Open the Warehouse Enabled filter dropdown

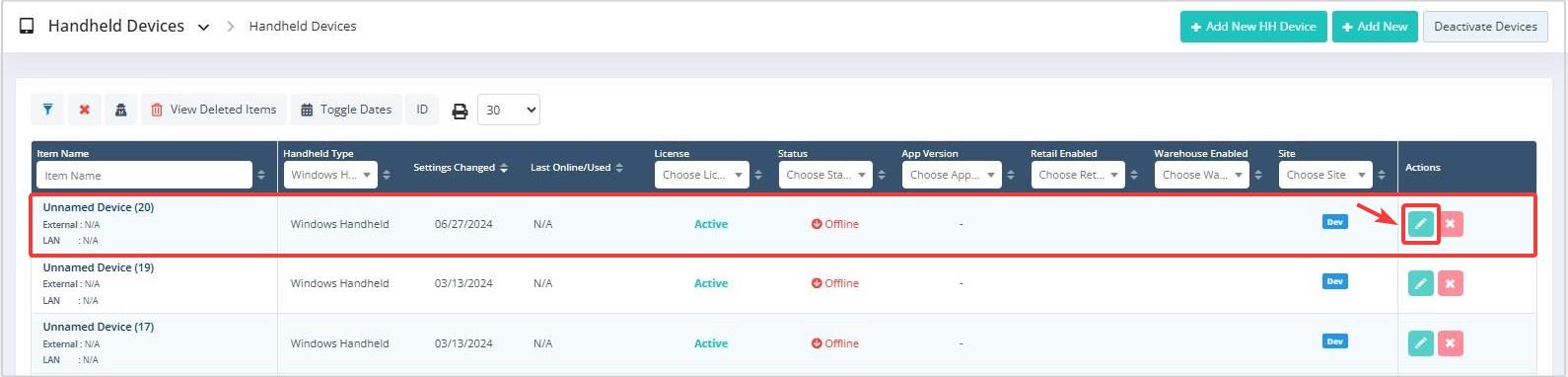(x=1201, y=175)
